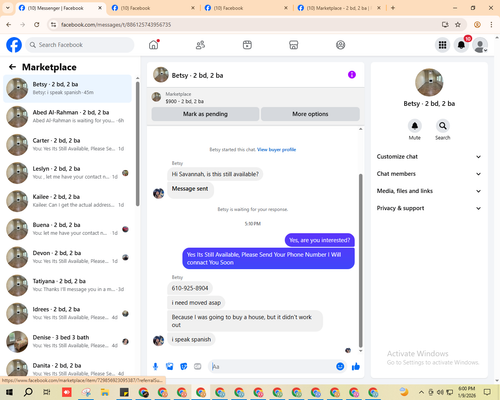Image resolution: width=500 pixels, height=400 pixels.
Task: Open Denise 3 bed 3 bath conversation
Action: 68,341
